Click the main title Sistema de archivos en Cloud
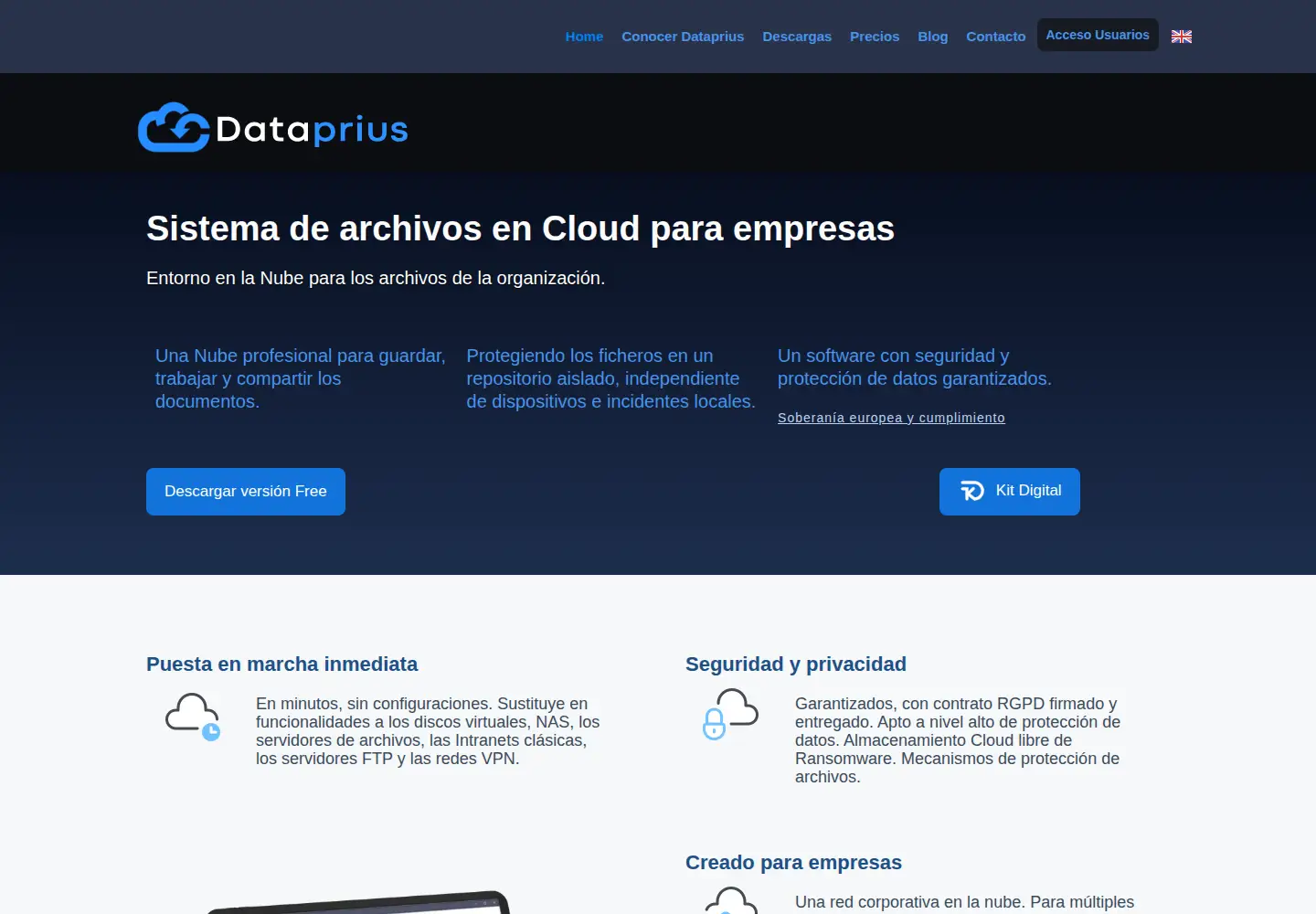Screen dimensions: 1316x914 (520, 228)
